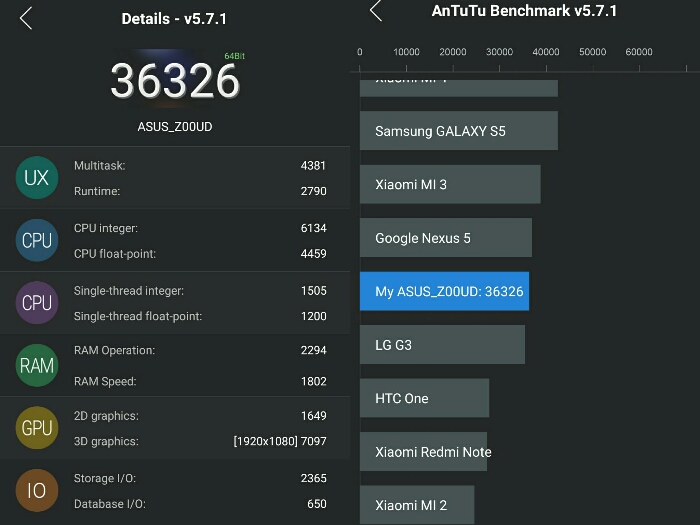Click the 50000 axis label

tap(592, 52)
